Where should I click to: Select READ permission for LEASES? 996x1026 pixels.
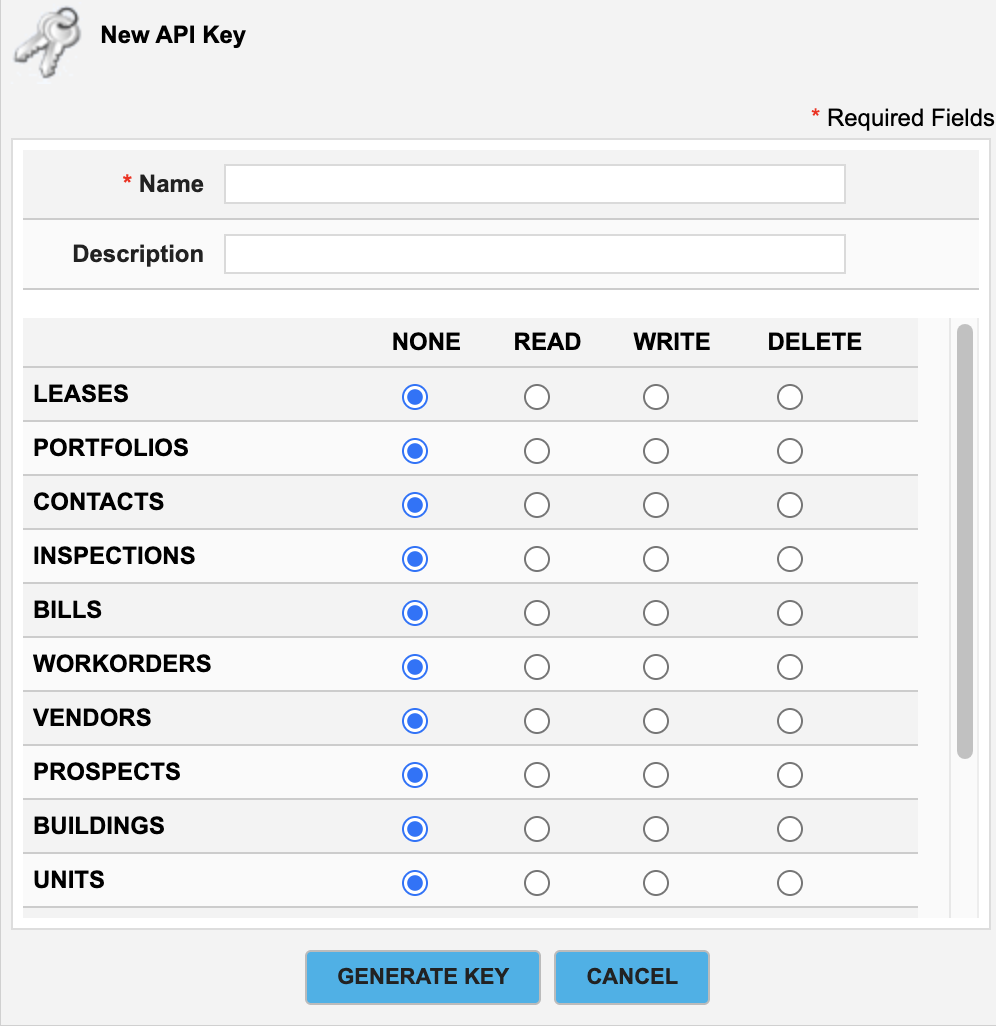coord(537,397)
